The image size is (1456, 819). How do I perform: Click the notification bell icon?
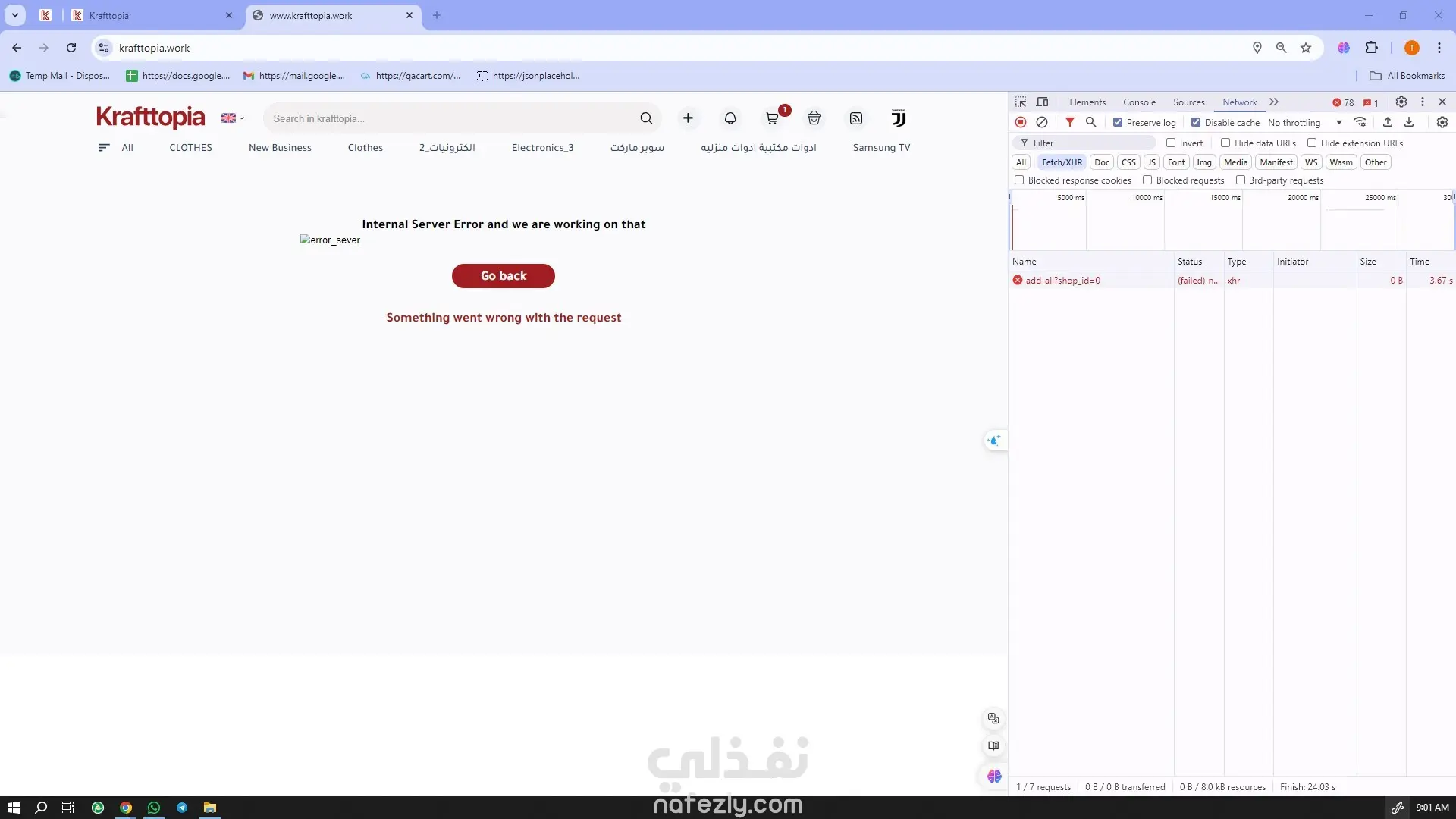pos(730,118)
